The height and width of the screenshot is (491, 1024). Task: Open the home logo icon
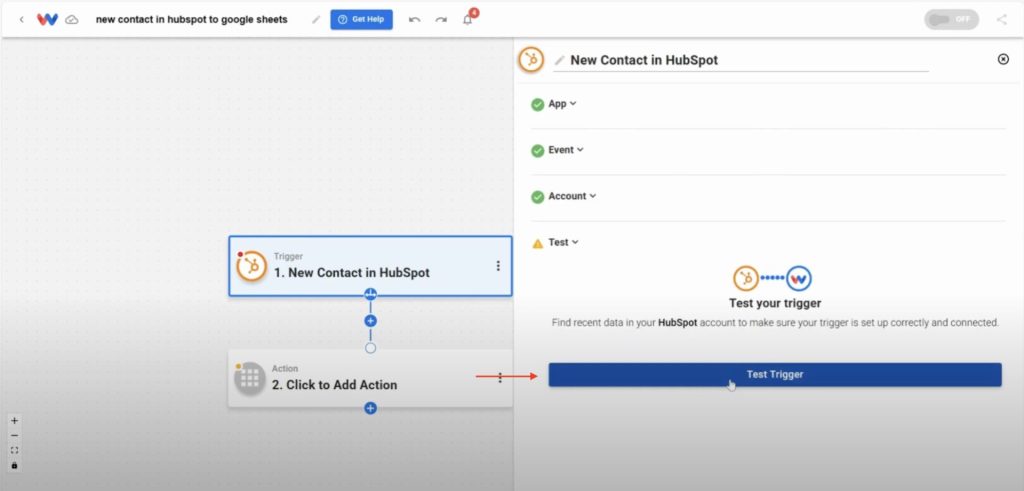(47, 20)
